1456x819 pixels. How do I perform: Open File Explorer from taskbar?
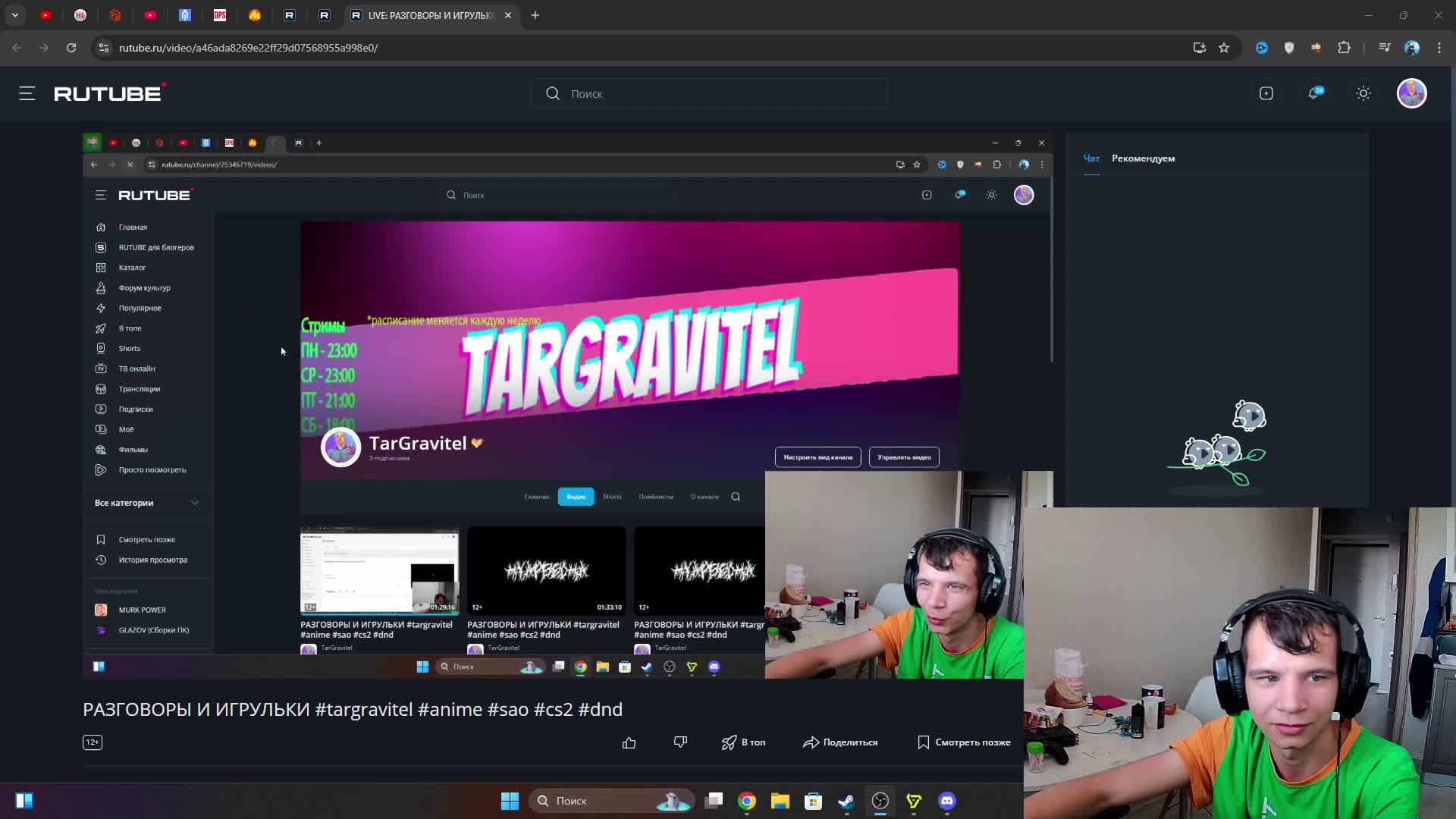tap(780, 801)
